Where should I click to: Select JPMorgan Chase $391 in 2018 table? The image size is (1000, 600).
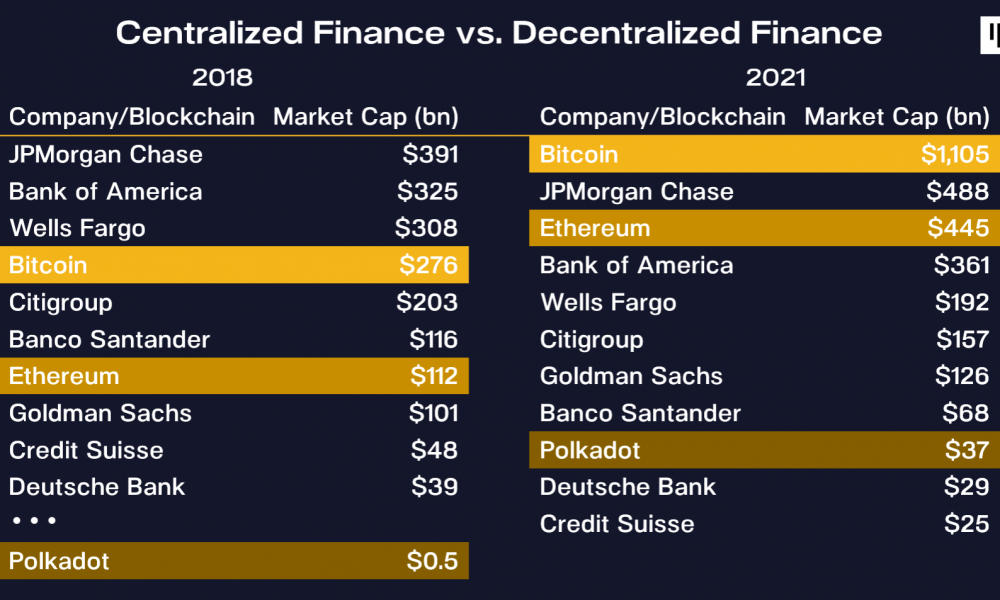[234, 154]
